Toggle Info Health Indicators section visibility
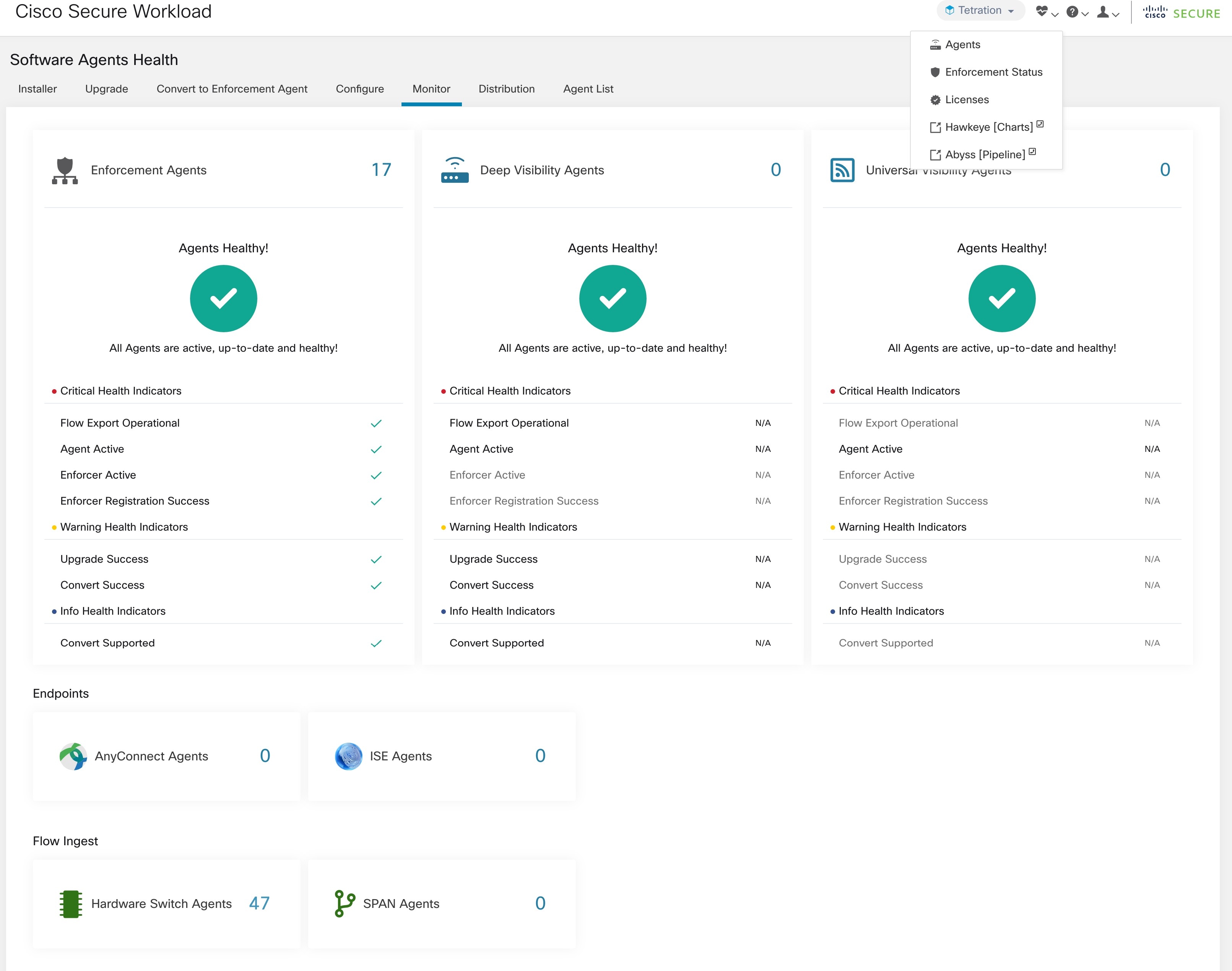This screenshot has width=1232, height=971. coord(113,610)
